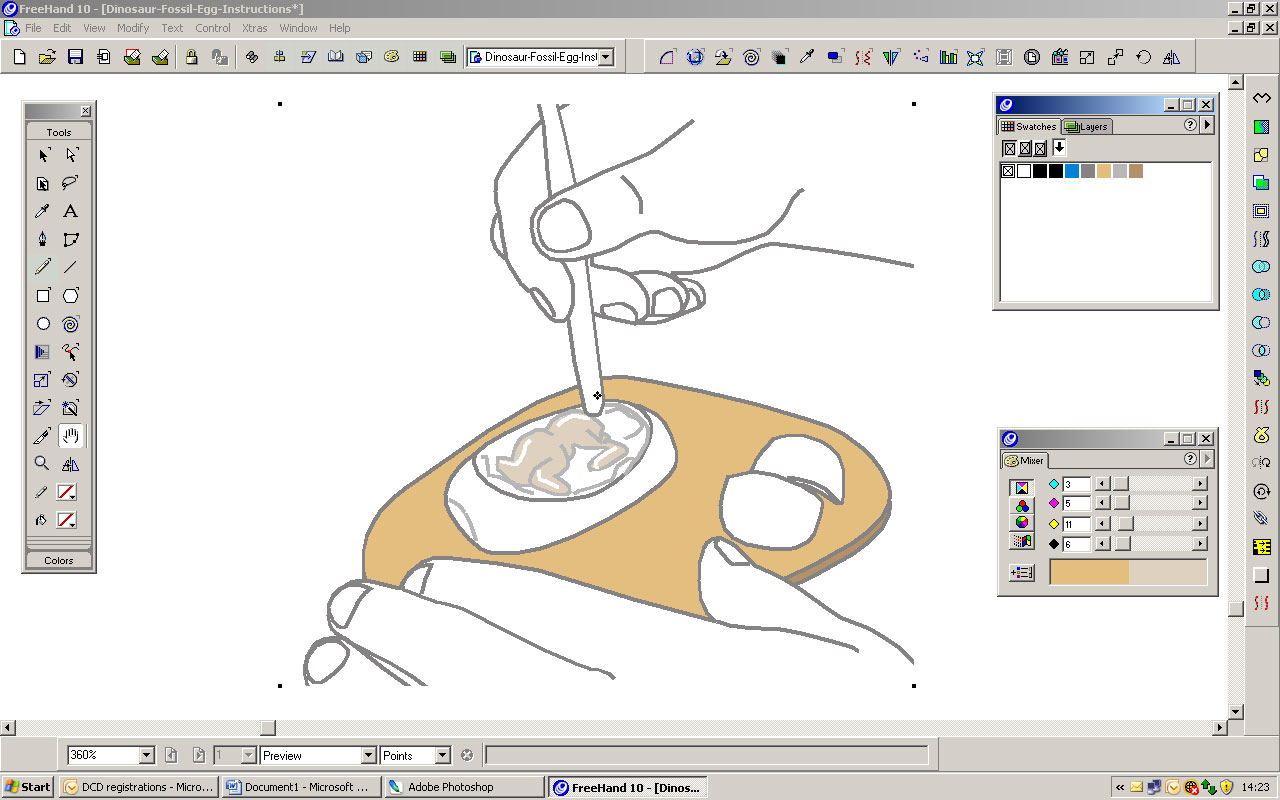The height and width of the screenshot is (800, 1280).
Task: Click the spiral icon in Xtras toolbar
Action: click(751, 57)
